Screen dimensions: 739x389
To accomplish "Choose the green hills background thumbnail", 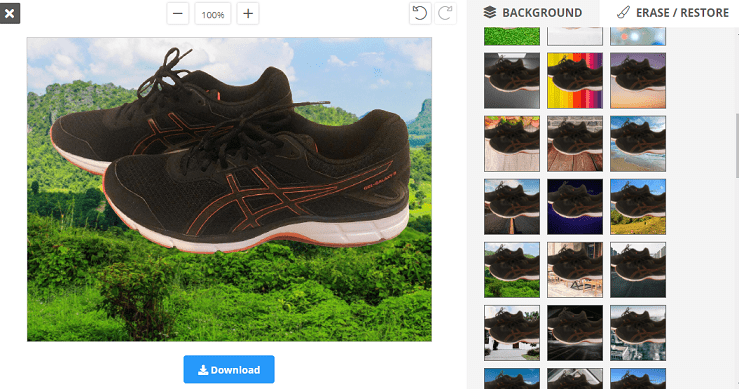I will 512,270.
